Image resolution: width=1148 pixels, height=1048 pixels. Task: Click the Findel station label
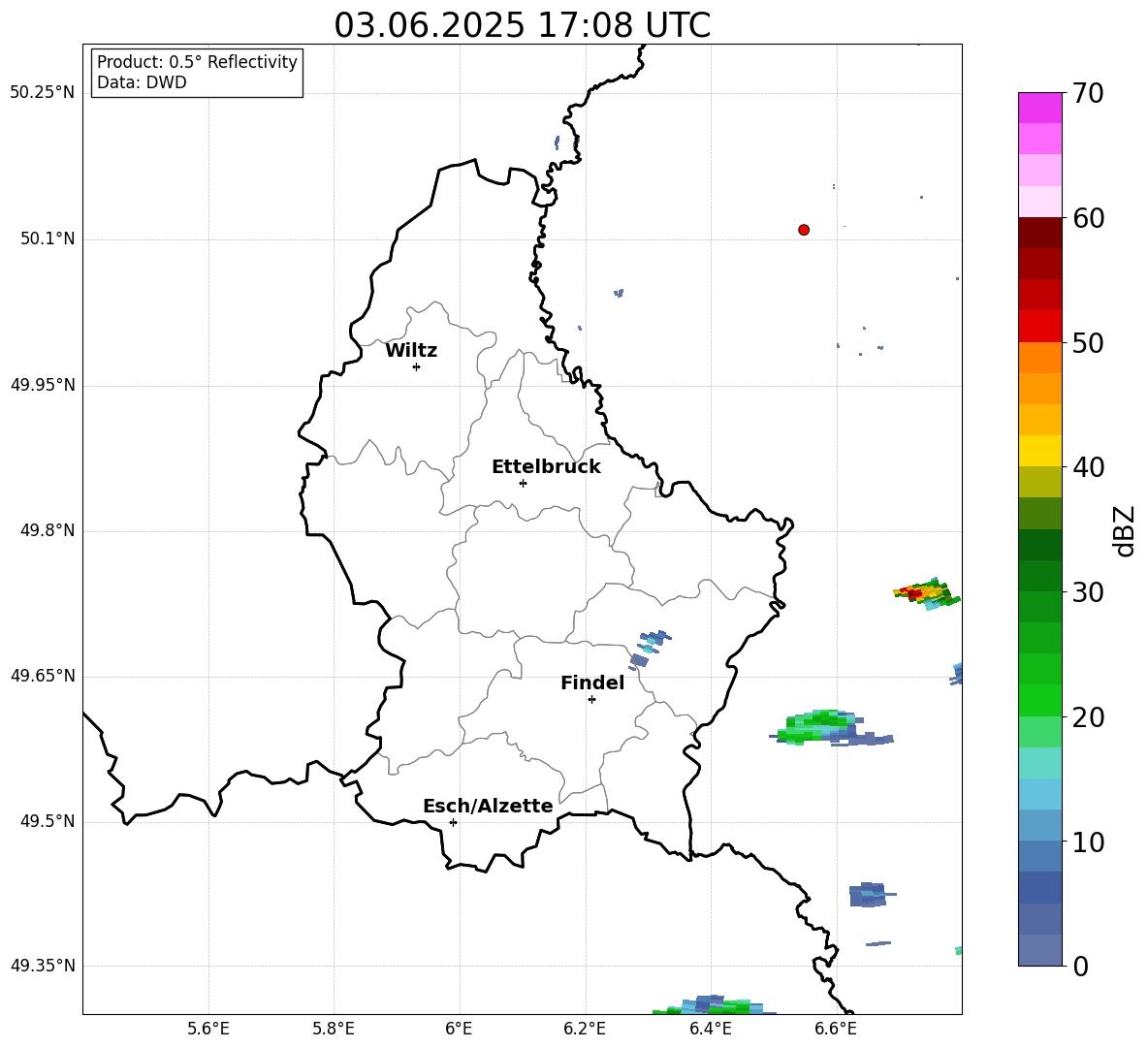click(x=592, y=683)
